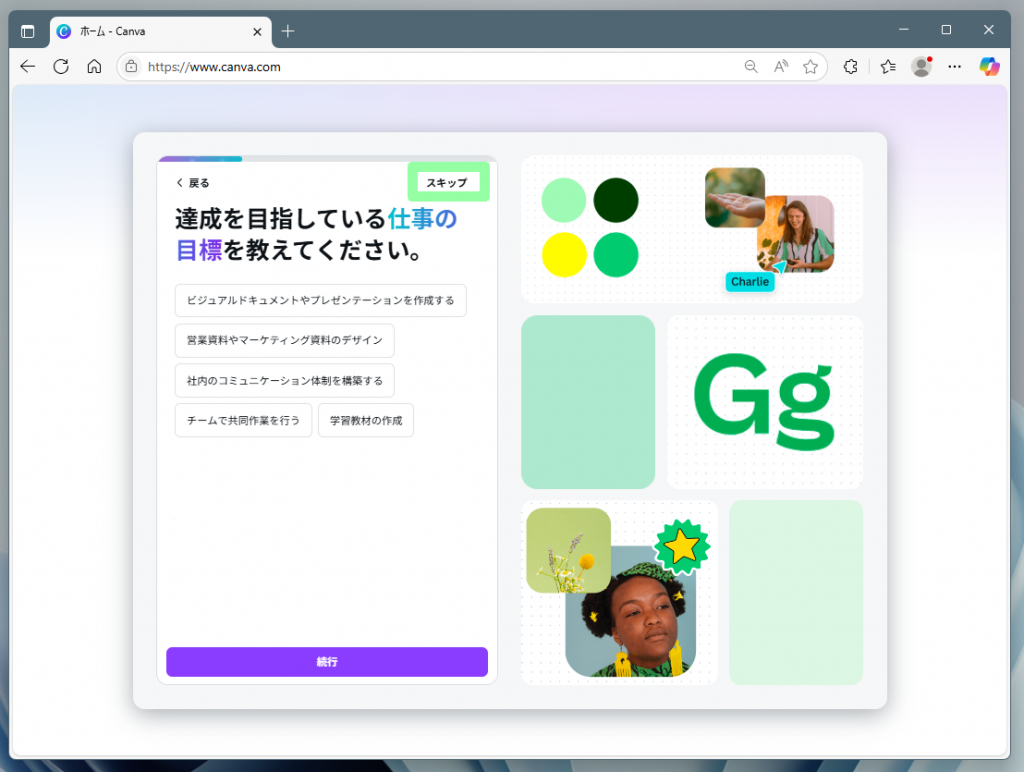Refresh the Canva page
The height and width of the screenshot is (772, 1024).
[x=60, y=66]
